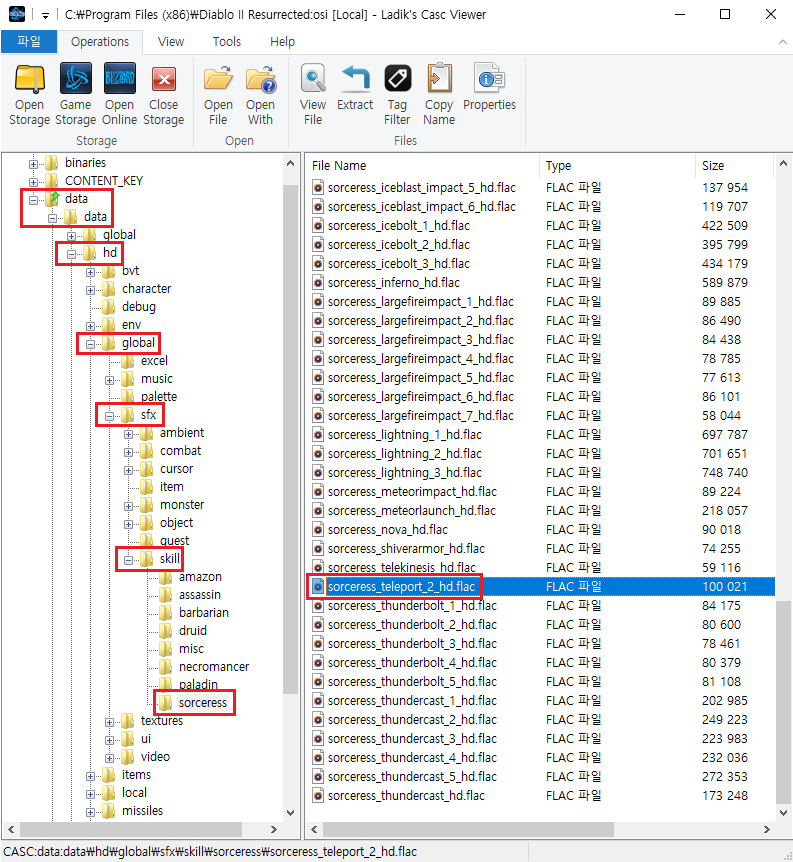Click the Tag Filter icon

click(397, 78)
